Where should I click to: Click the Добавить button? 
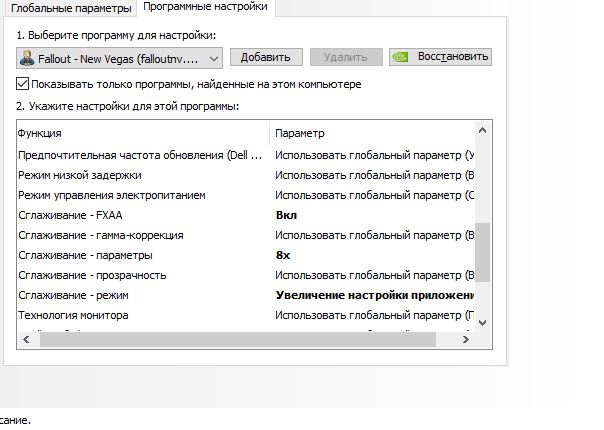click(266, 57)
